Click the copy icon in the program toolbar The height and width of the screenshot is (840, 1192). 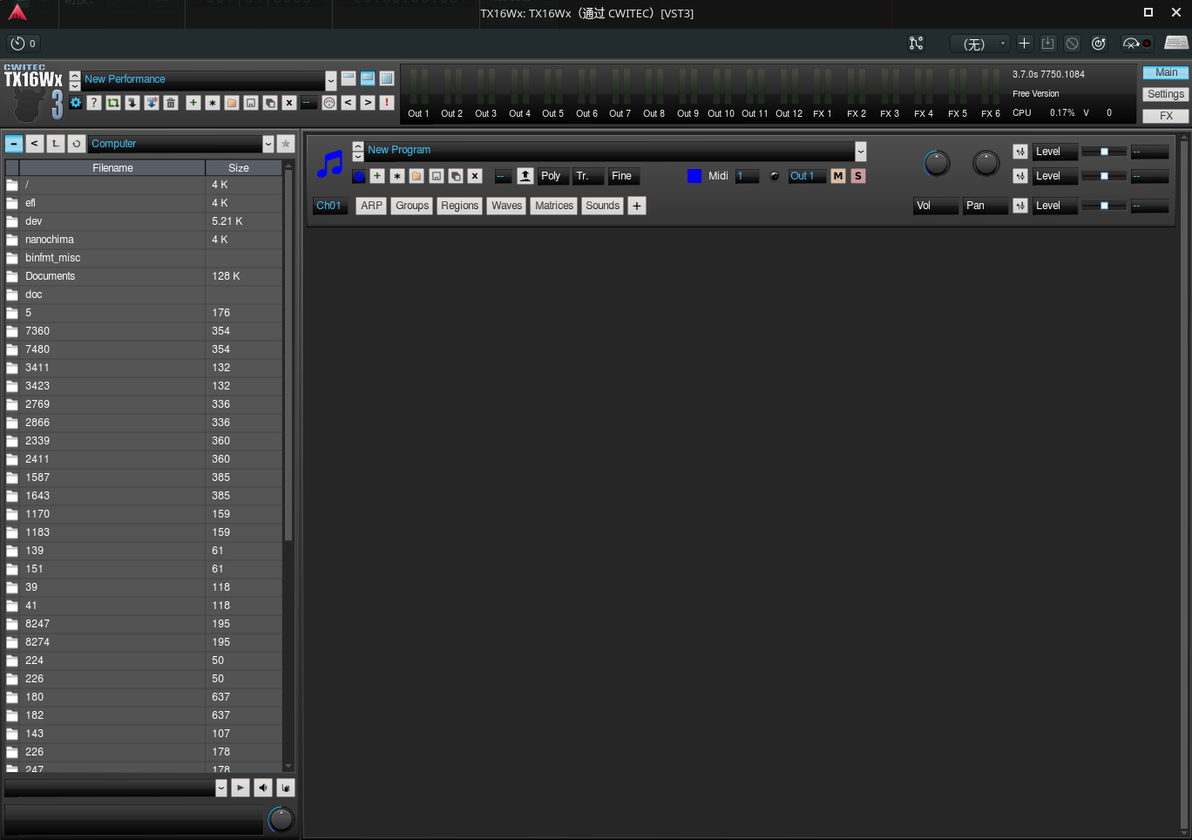click(x=455, y=176)
